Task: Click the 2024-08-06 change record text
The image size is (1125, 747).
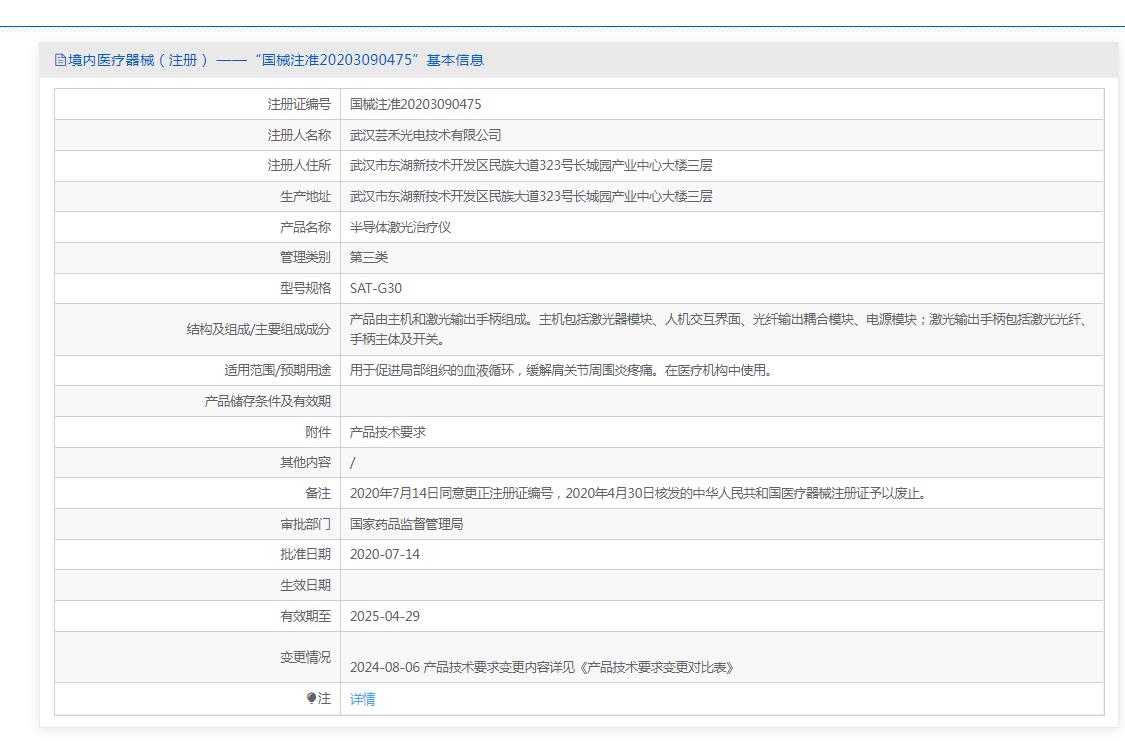Action: [x=541, y=667]
